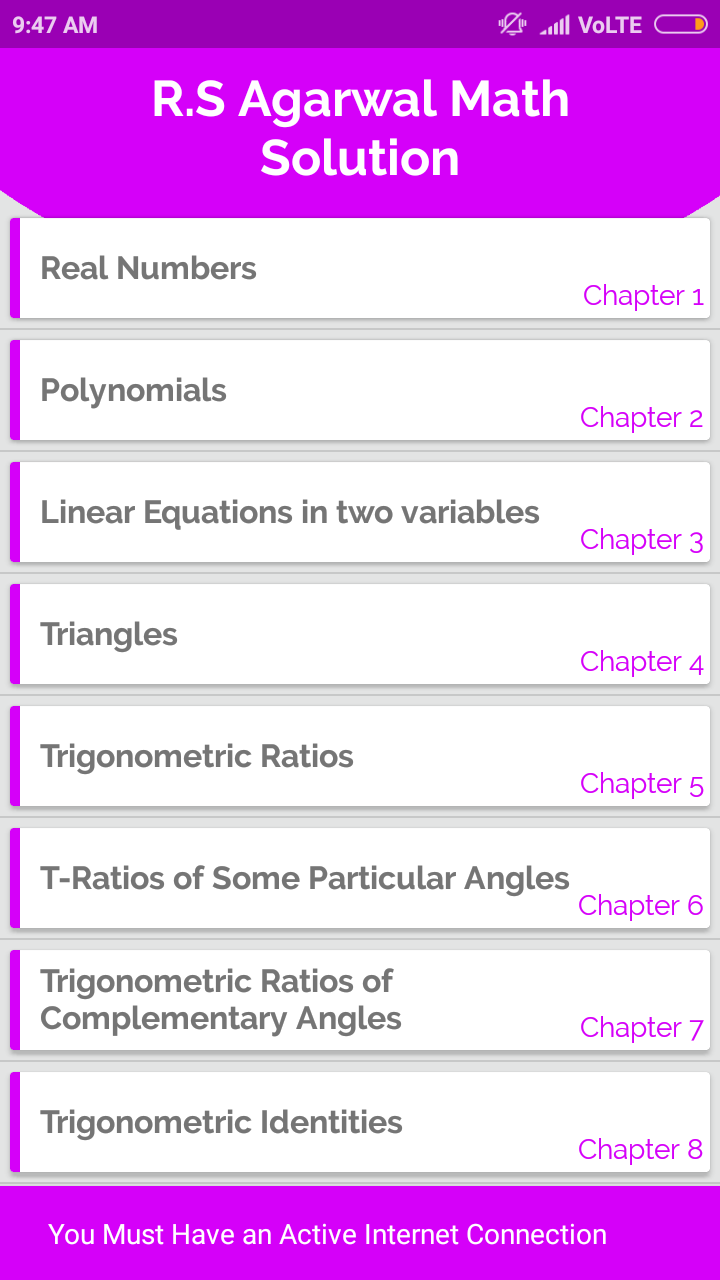The height and width of the screenshot is (1280, 720).
Task: Tap the battery icon in status bar
Action: (x=680, y=24)
